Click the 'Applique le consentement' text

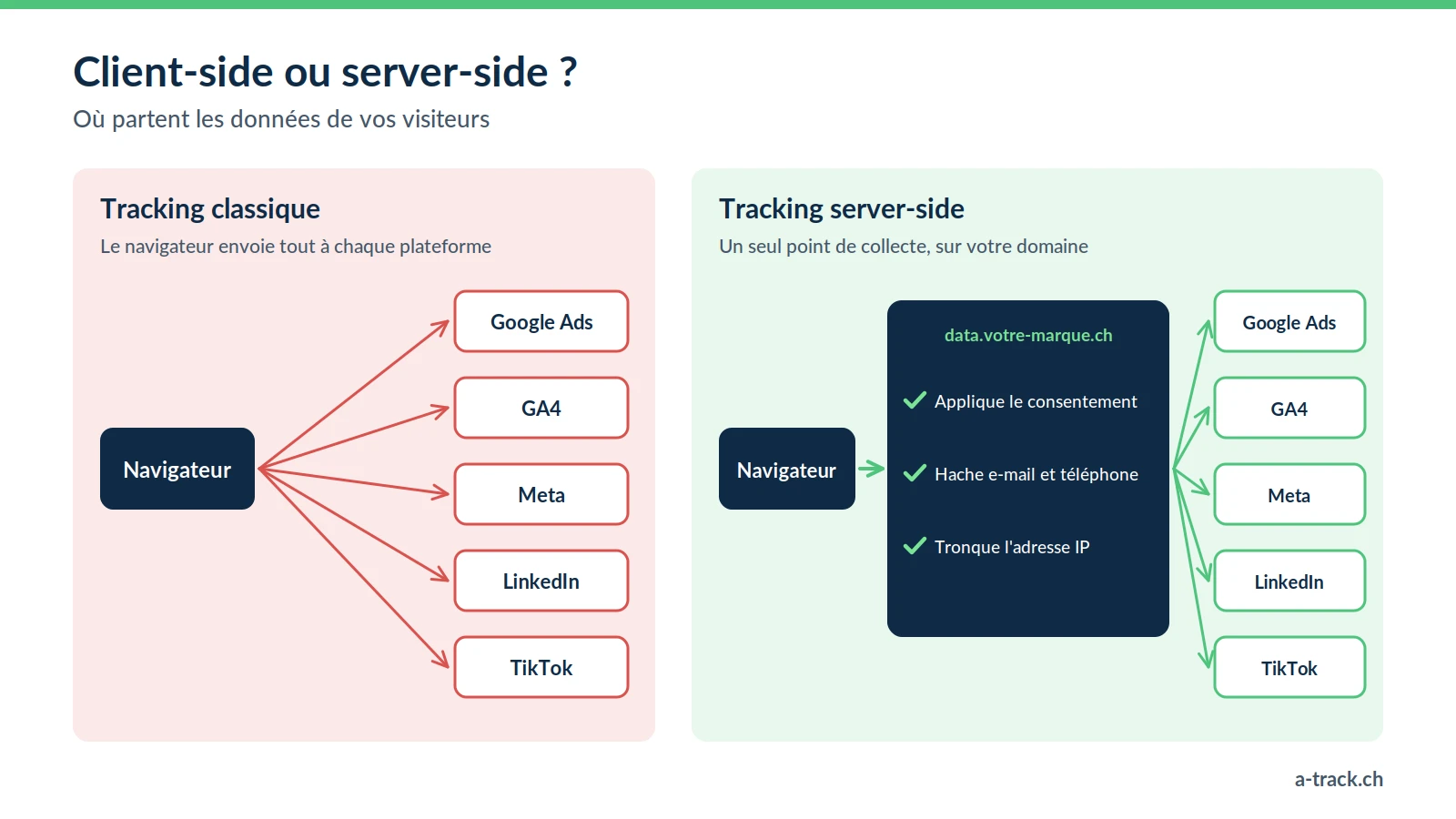click(1036, 401)
